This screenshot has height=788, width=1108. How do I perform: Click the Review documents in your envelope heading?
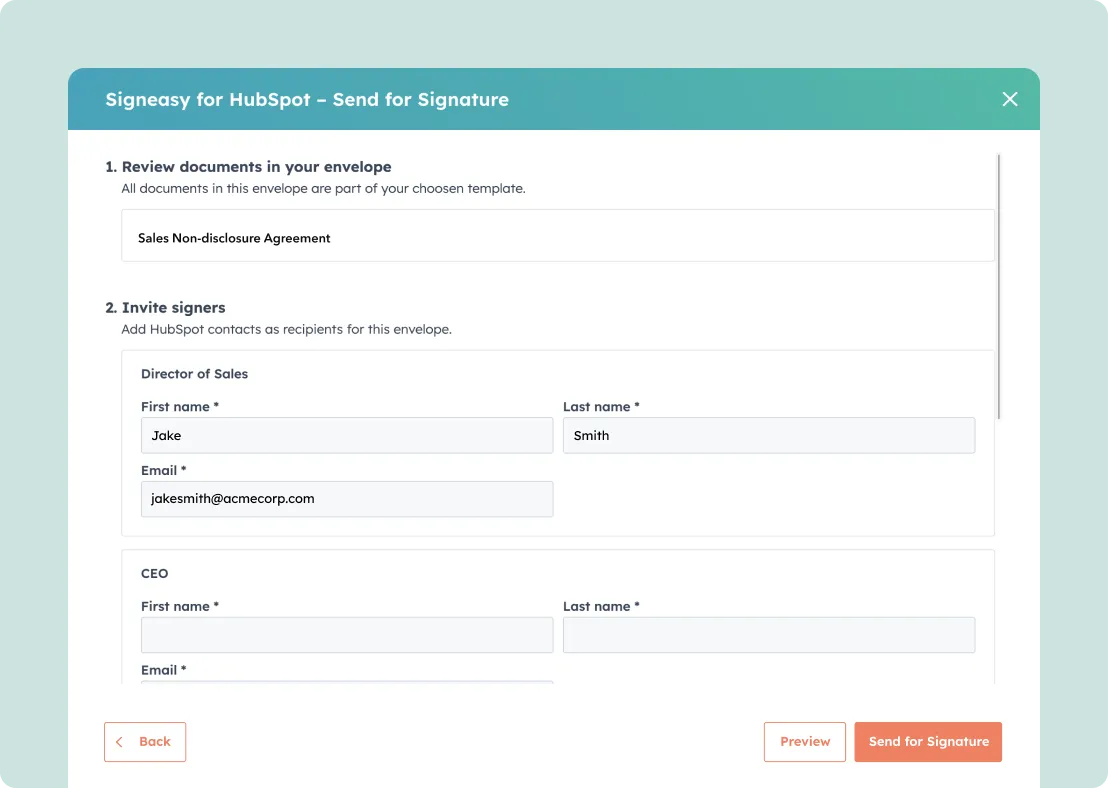click(x=256, y=166)
